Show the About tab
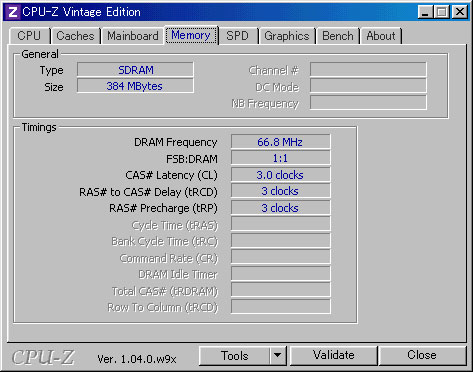 coord(381,36)
